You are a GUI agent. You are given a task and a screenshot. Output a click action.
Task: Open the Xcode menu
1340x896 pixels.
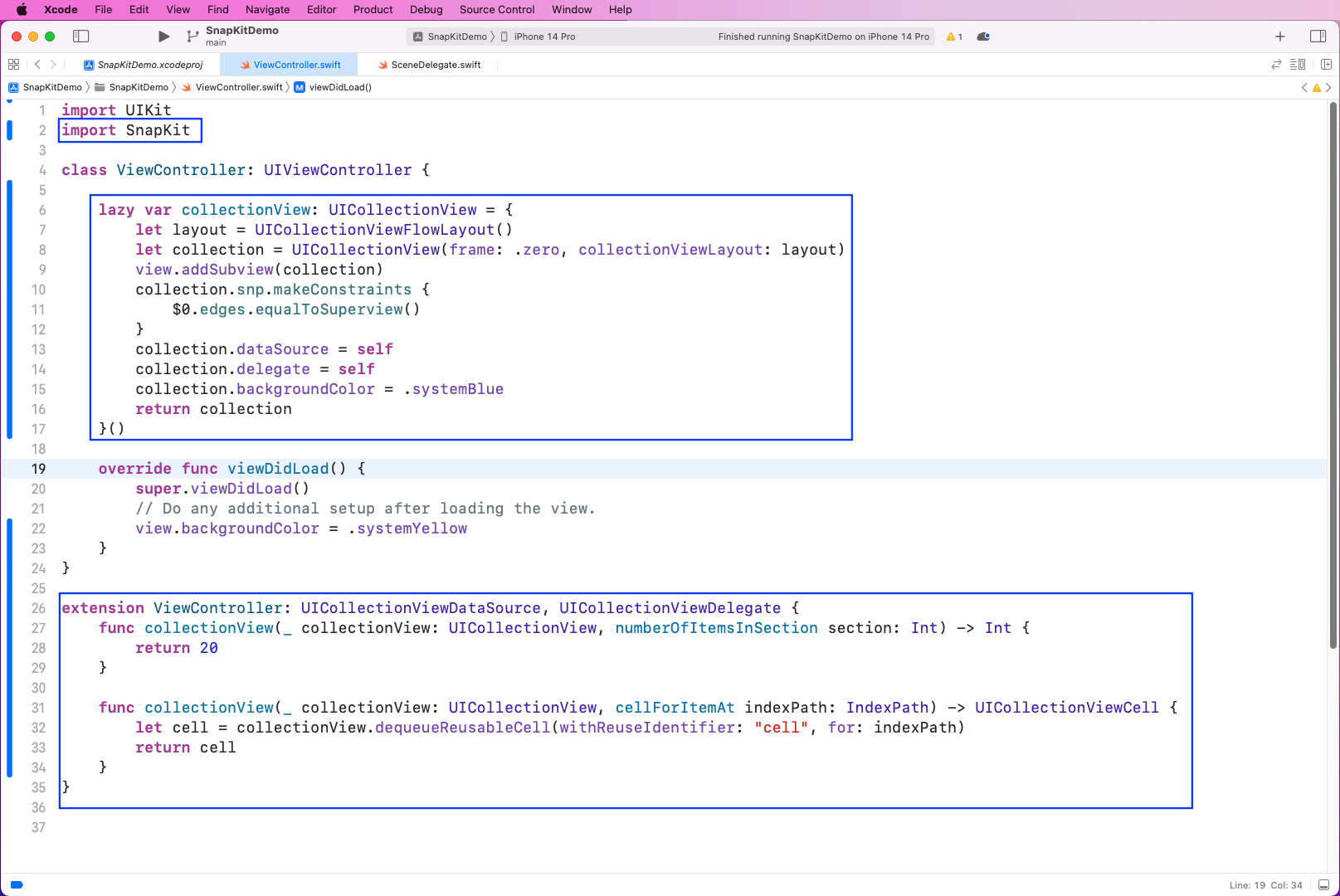click(61, 9)
